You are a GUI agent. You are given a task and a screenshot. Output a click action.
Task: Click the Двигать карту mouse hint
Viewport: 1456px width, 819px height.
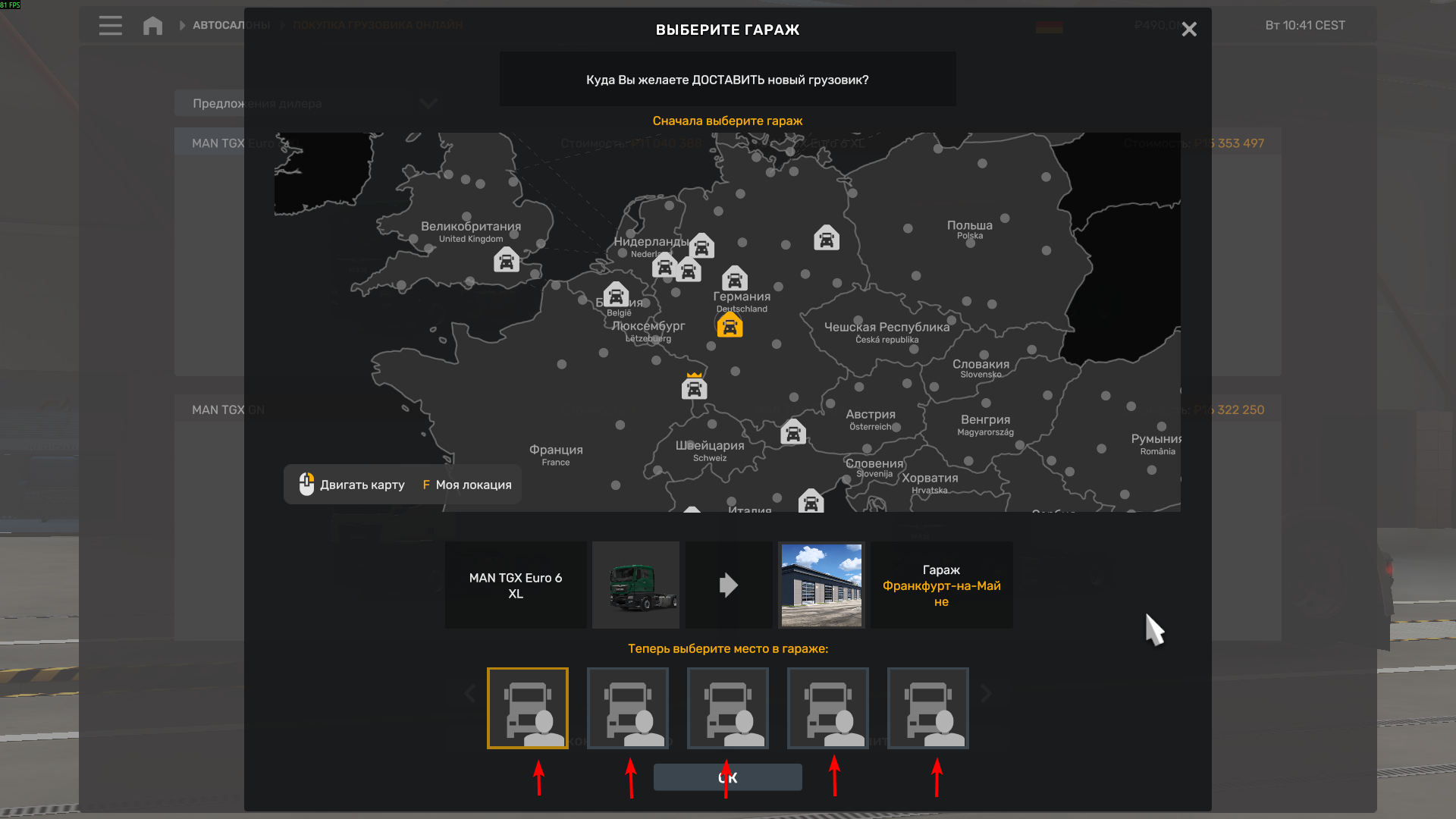tap(352, 485)
